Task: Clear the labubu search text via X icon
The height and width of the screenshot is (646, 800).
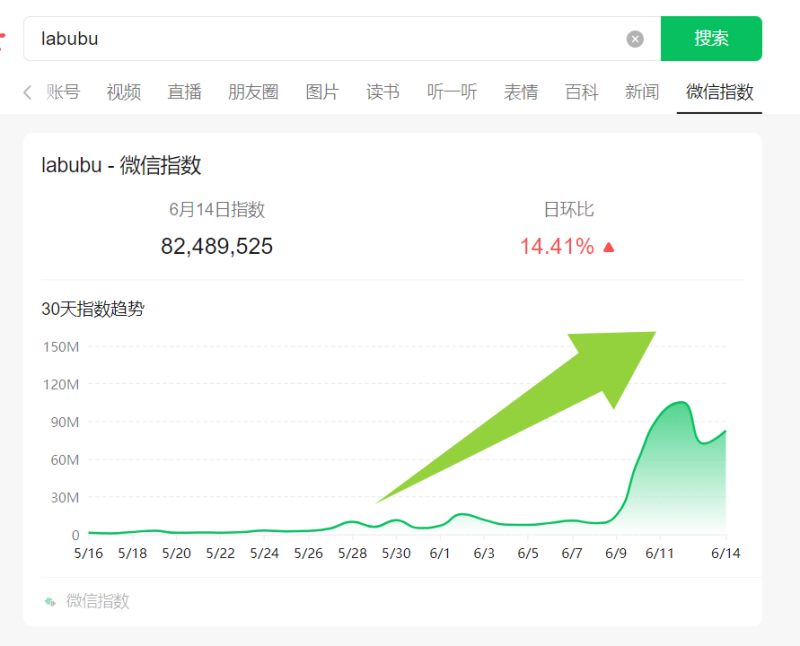Action: pos(634,38)
